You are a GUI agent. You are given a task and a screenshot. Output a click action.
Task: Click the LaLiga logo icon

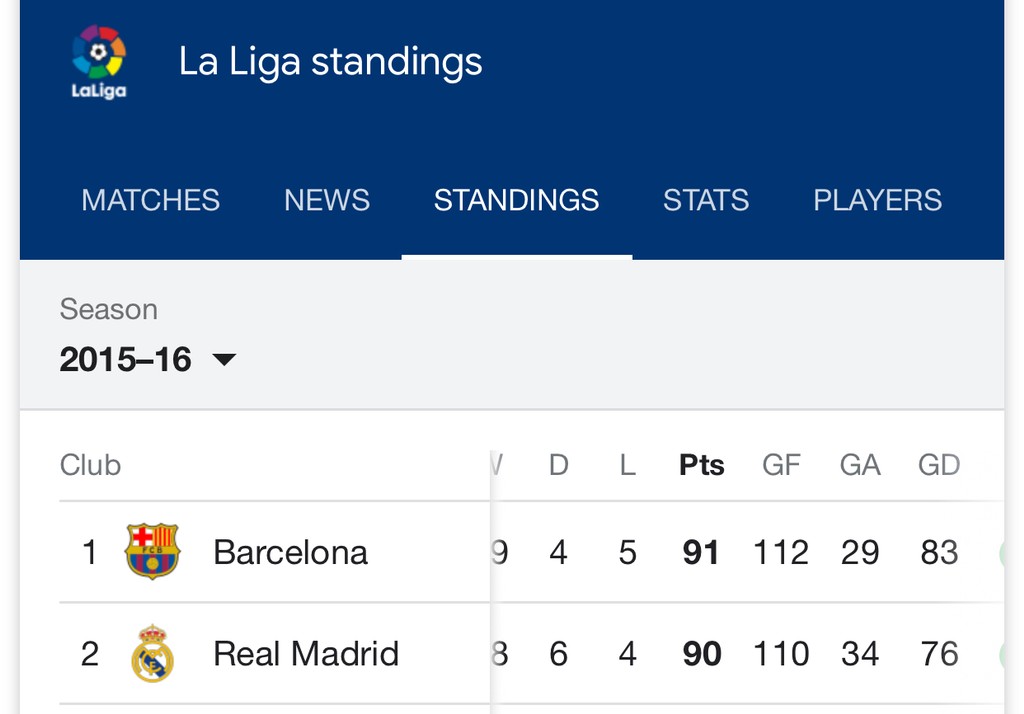99,62
